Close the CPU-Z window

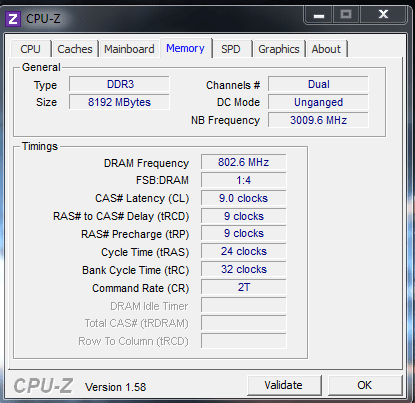[383, 15]
